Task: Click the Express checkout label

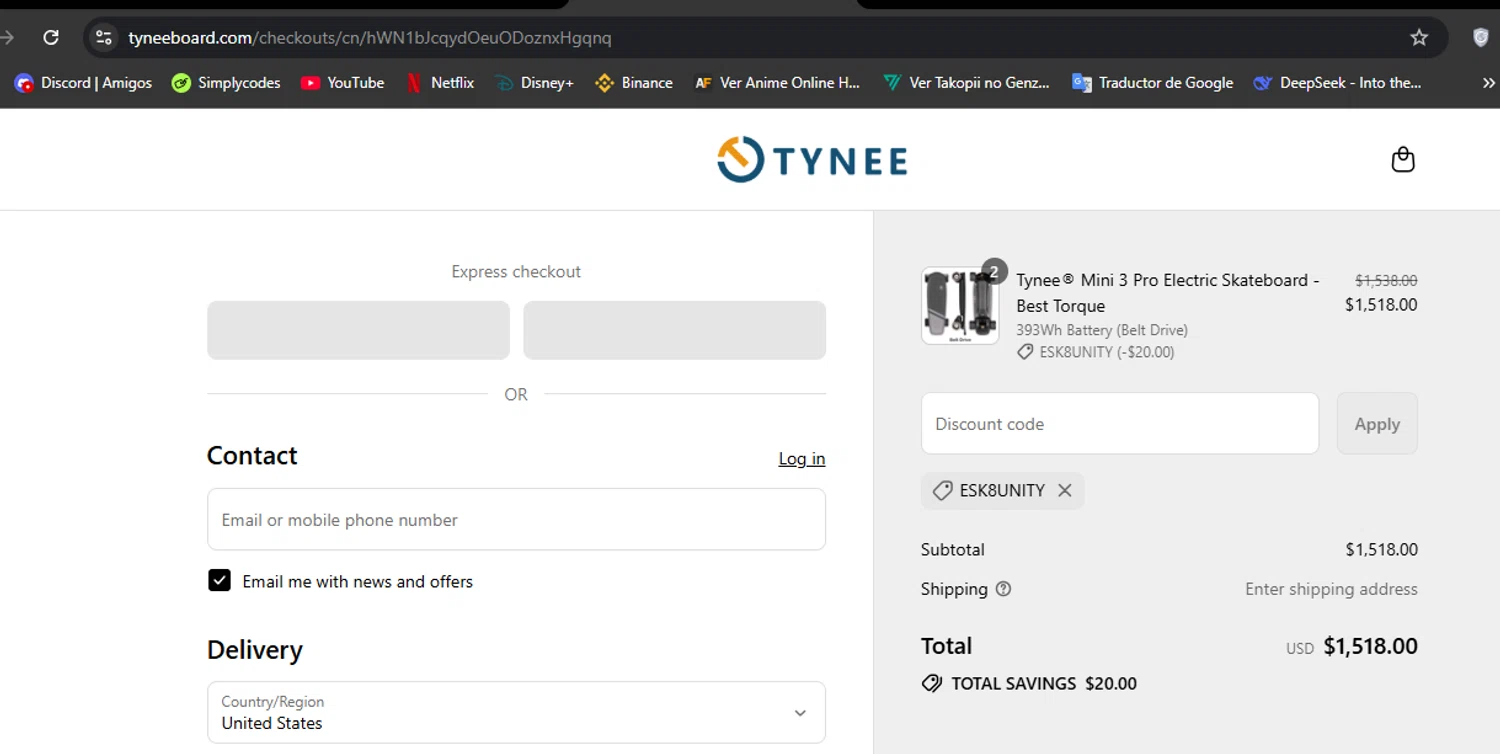Action: click(516, 271)
